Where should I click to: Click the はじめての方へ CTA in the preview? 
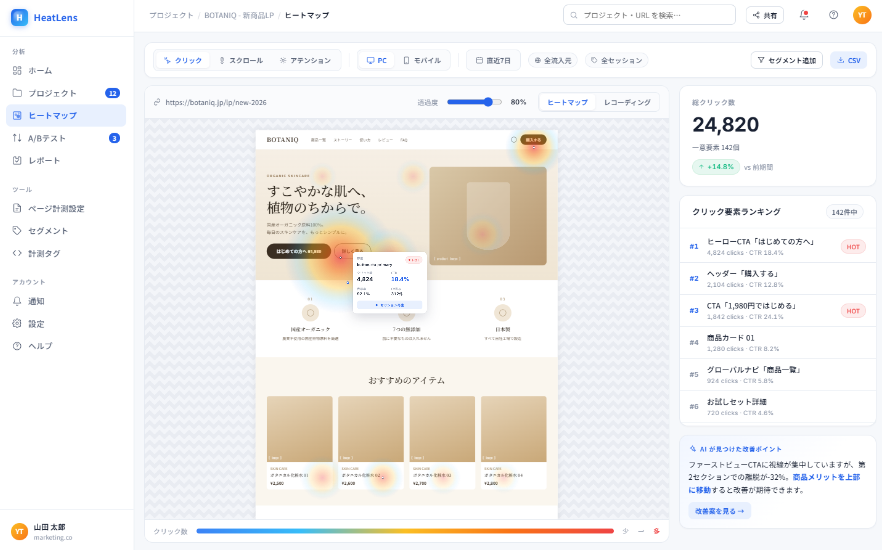pyautogui.click(x=299, y=251)
